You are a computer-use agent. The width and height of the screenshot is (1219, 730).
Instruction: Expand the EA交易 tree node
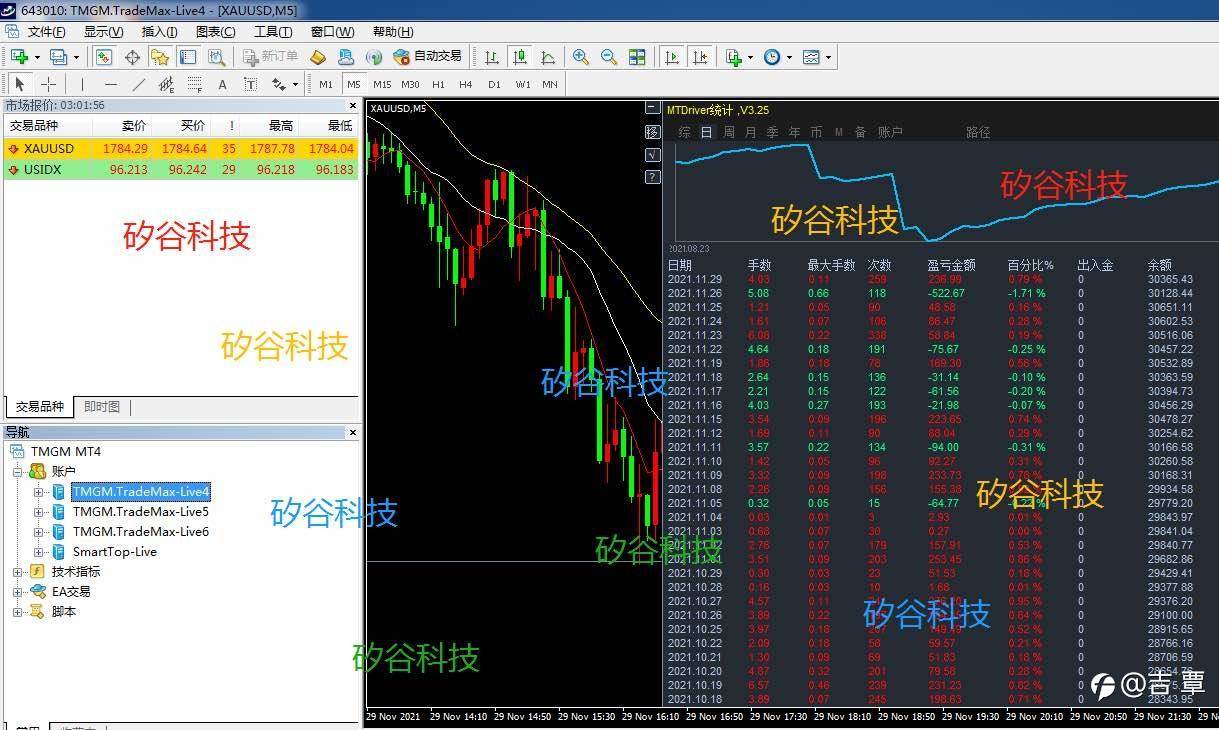(x=18, y=592)
